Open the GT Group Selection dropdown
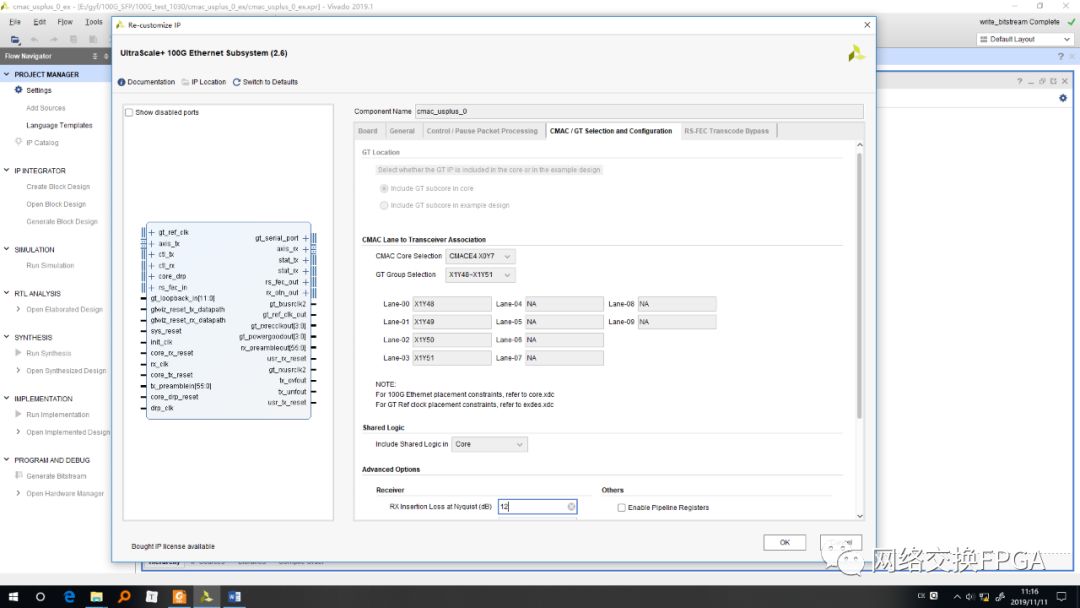 pos(480,275)
